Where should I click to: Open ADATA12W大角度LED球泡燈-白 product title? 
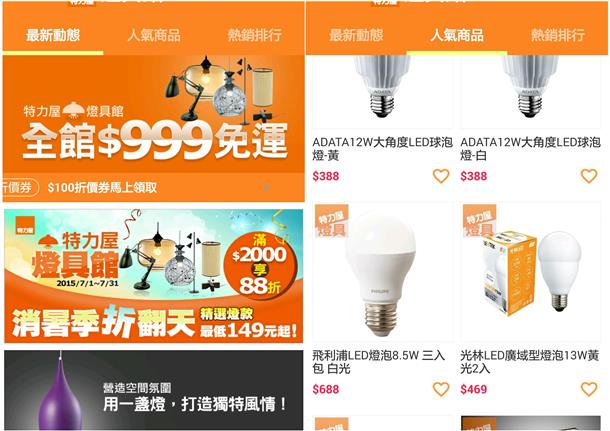[x=530, y=149]
